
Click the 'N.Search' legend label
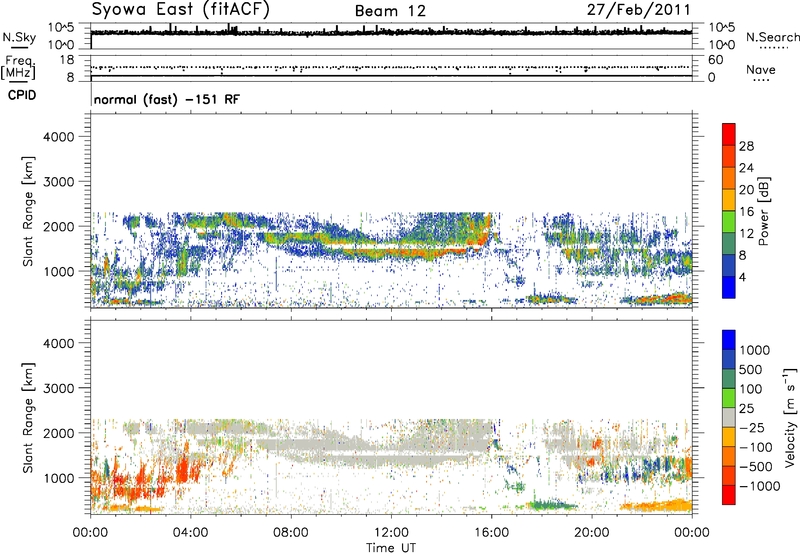click(x=772, y=37)
